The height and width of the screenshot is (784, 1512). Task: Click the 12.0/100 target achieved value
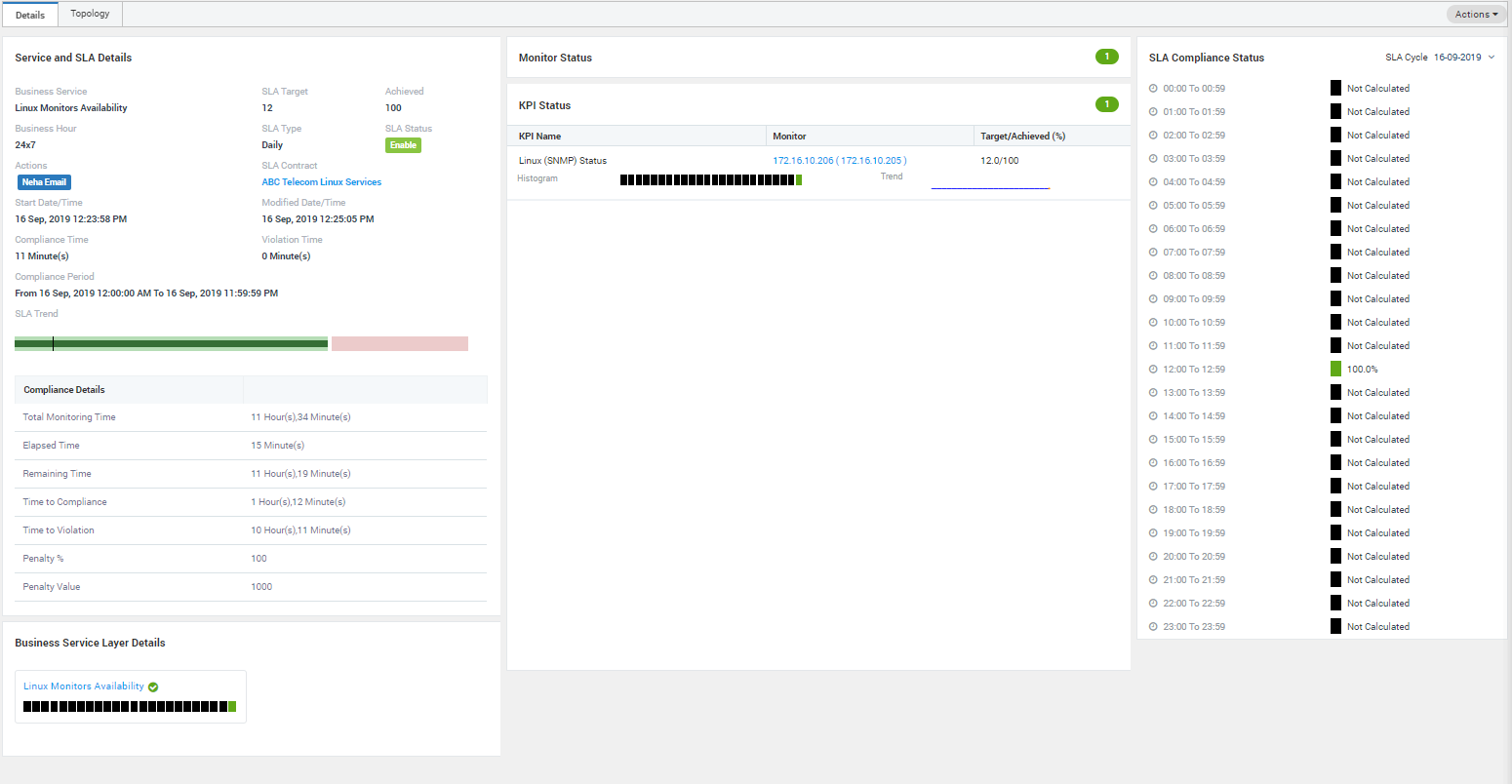click(x=1000, y=161)
